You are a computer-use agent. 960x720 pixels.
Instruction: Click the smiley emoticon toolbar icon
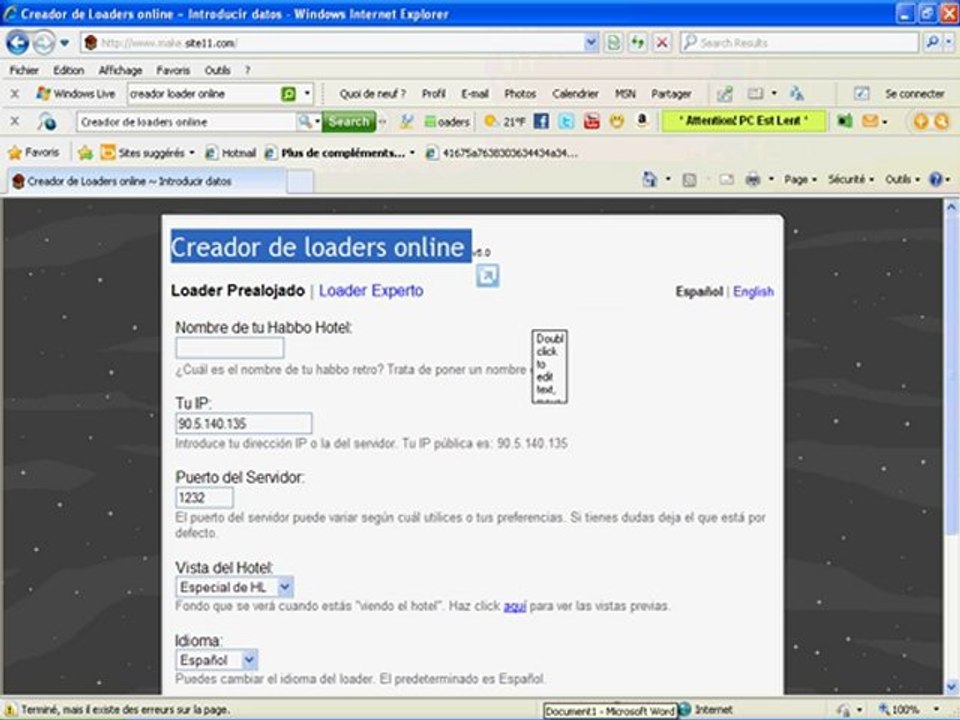point(617,121)
